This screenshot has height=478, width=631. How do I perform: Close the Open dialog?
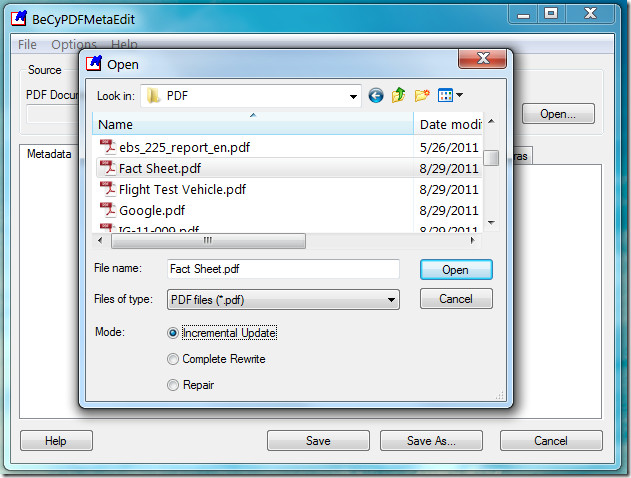tap(482, 59)
